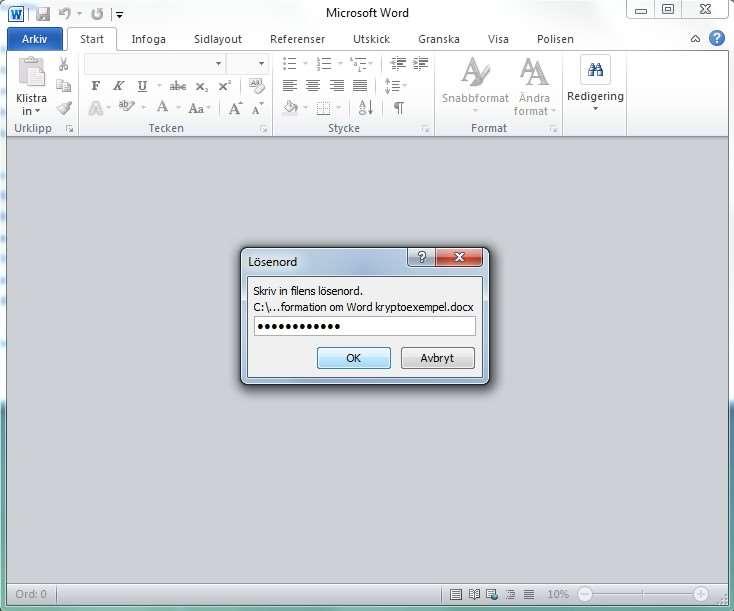Switch to the Infoga tab
The height and width of the screenshot is (611, 734).
click(x=148, y=39)
